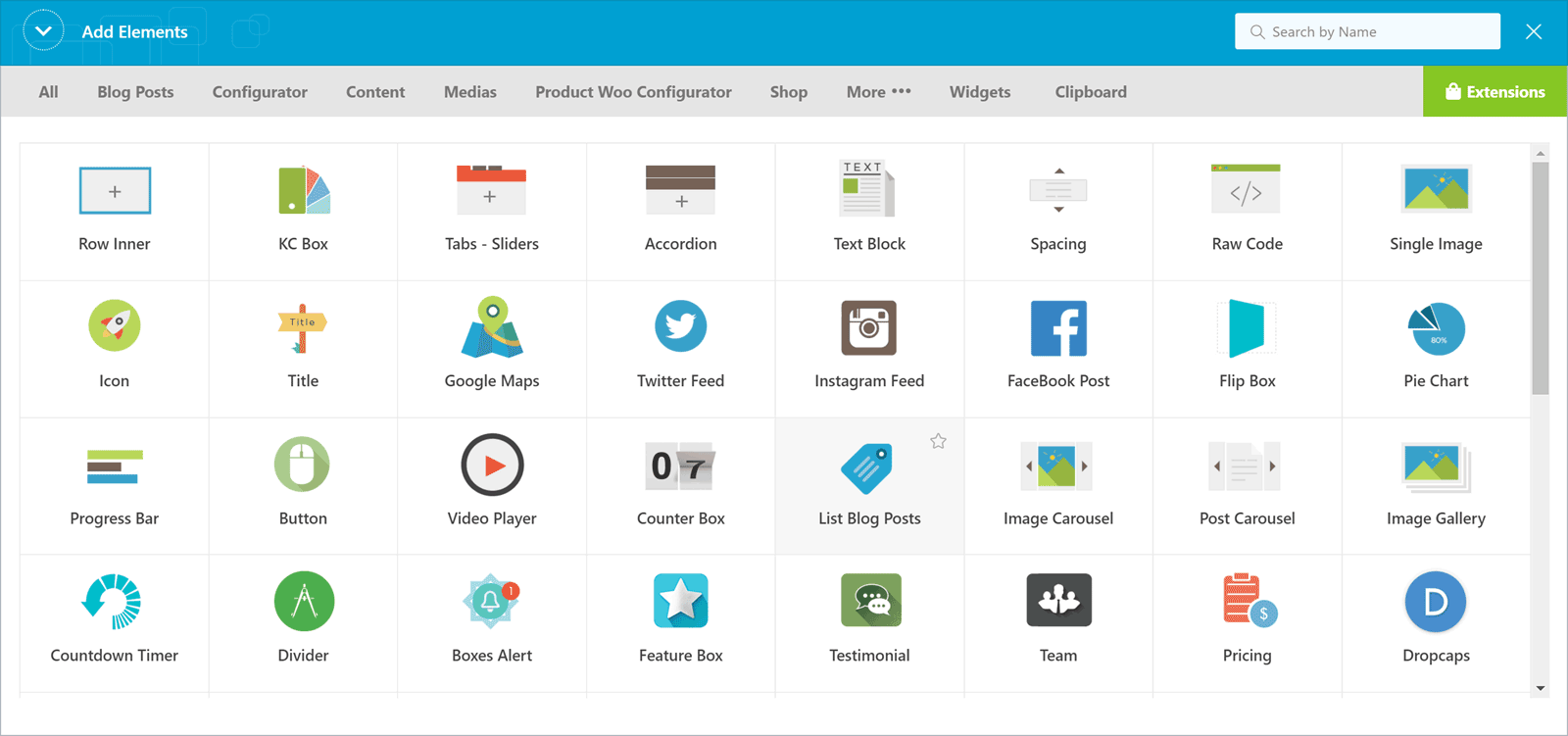Screen dimensions: 1568x736
Task: Click the elements list scrollbar thumb
Action: point(1541,278)
